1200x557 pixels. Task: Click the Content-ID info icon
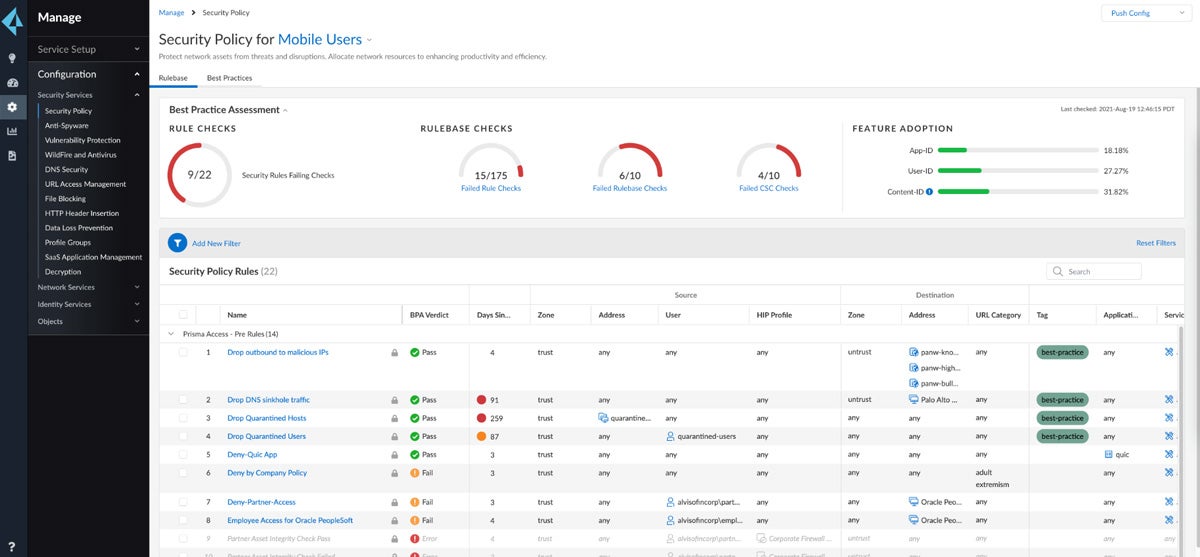(x=929, y=192)
